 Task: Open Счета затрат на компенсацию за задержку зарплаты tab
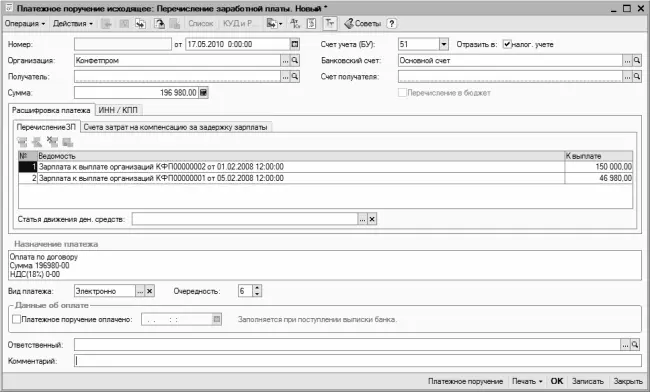point(175,127)
